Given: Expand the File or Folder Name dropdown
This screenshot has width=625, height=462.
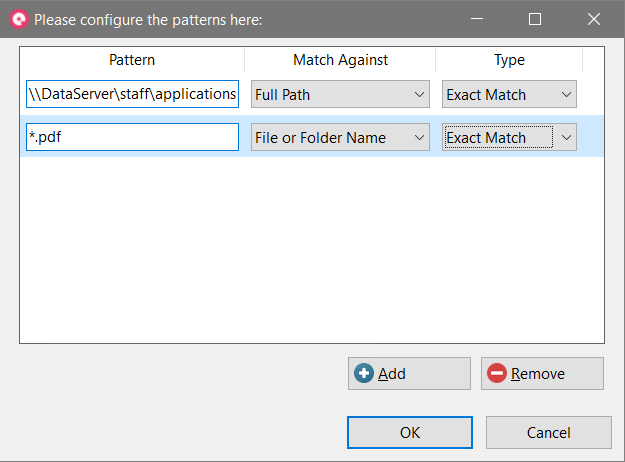Looking at the screenshot, I should pyautogui.click(x=339, y=138).
